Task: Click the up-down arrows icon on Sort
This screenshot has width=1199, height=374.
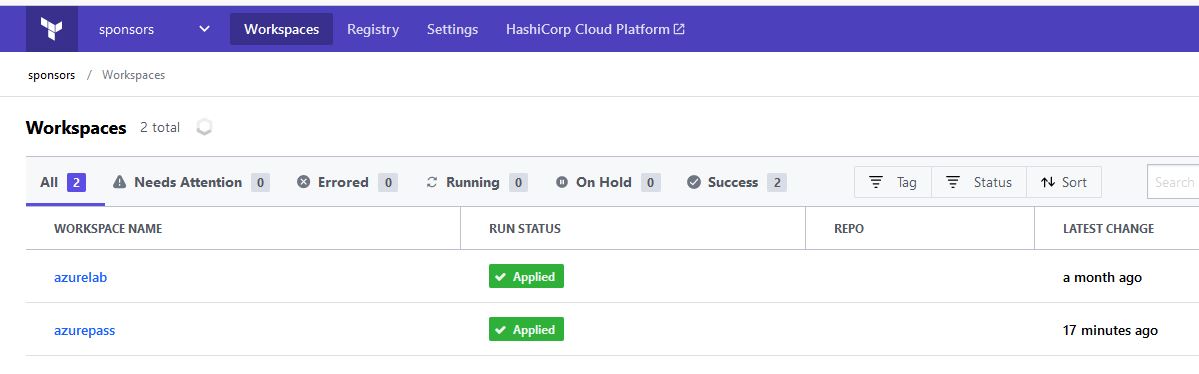Action: tap(1048, 182)
